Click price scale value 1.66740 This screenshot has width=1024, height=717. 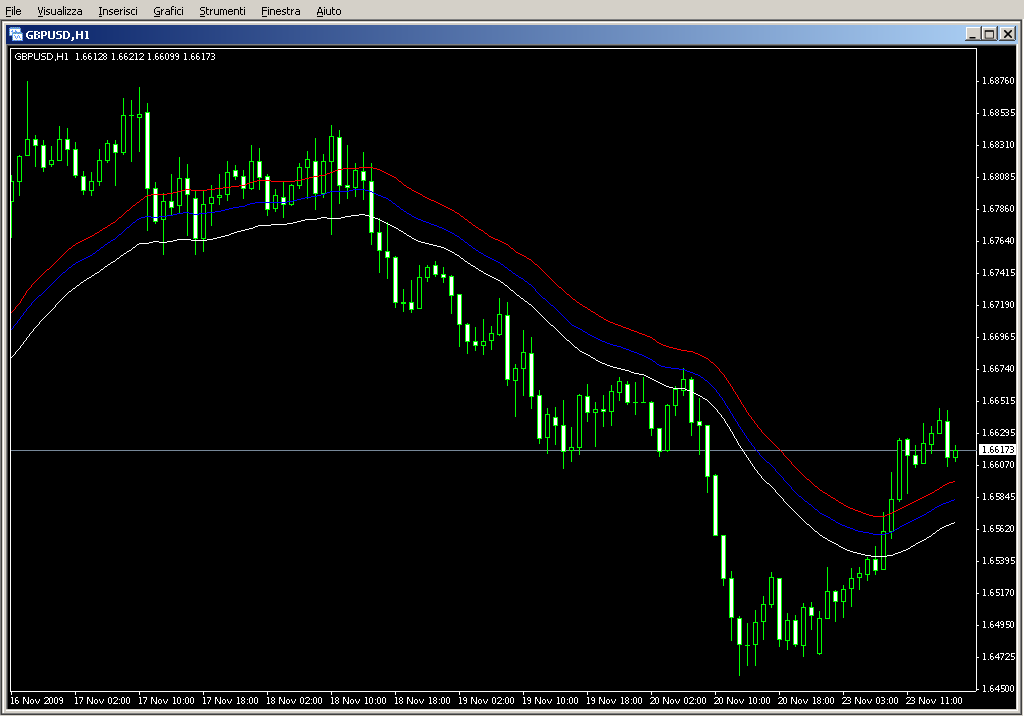[x=999, y=369]
